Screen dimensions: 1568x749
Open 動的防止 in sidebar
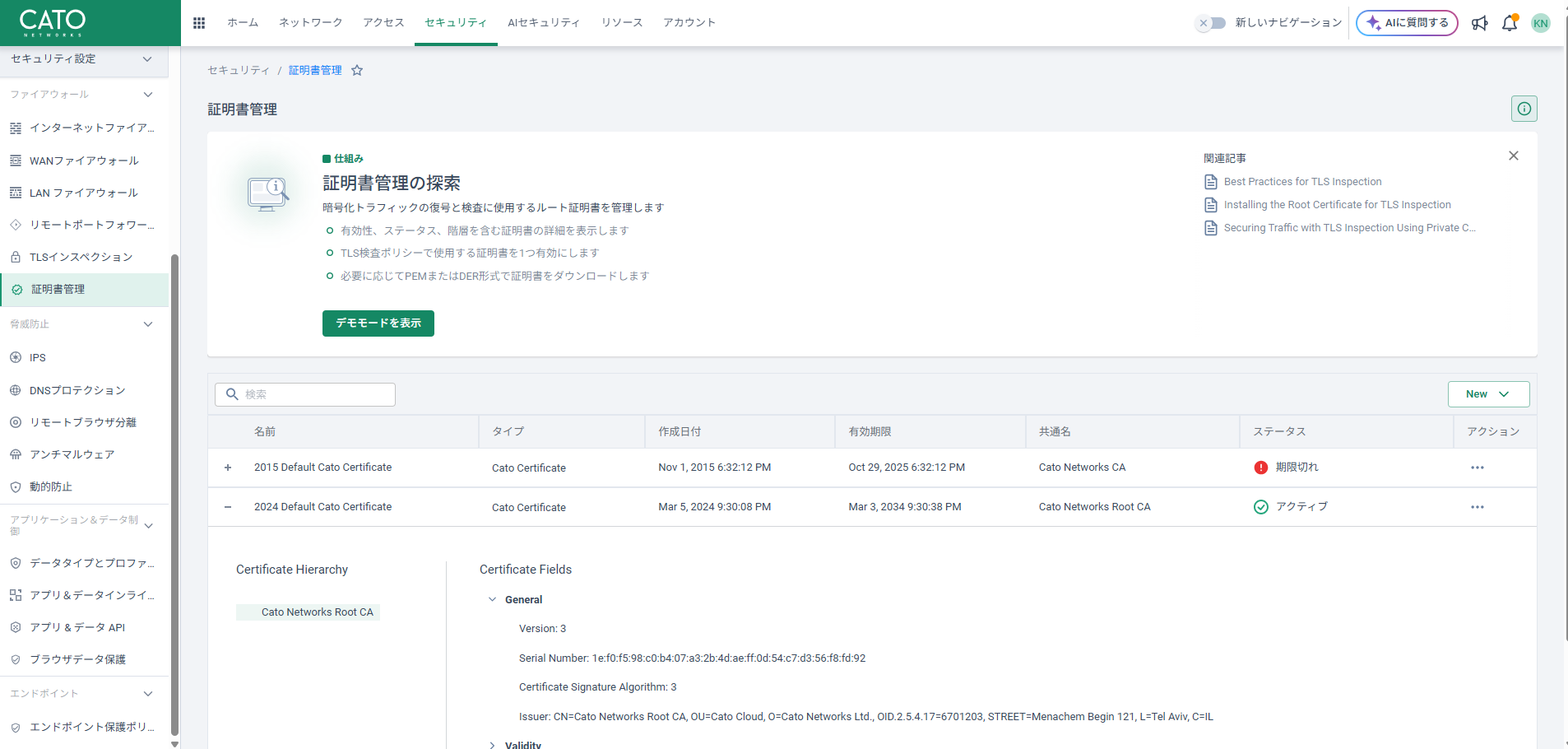(x=84, y=486)
